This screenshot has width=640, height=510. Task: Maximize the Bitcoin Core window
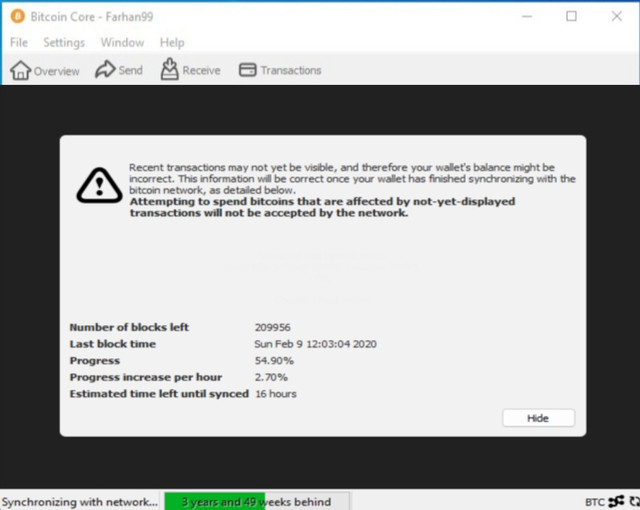(571, 16)
